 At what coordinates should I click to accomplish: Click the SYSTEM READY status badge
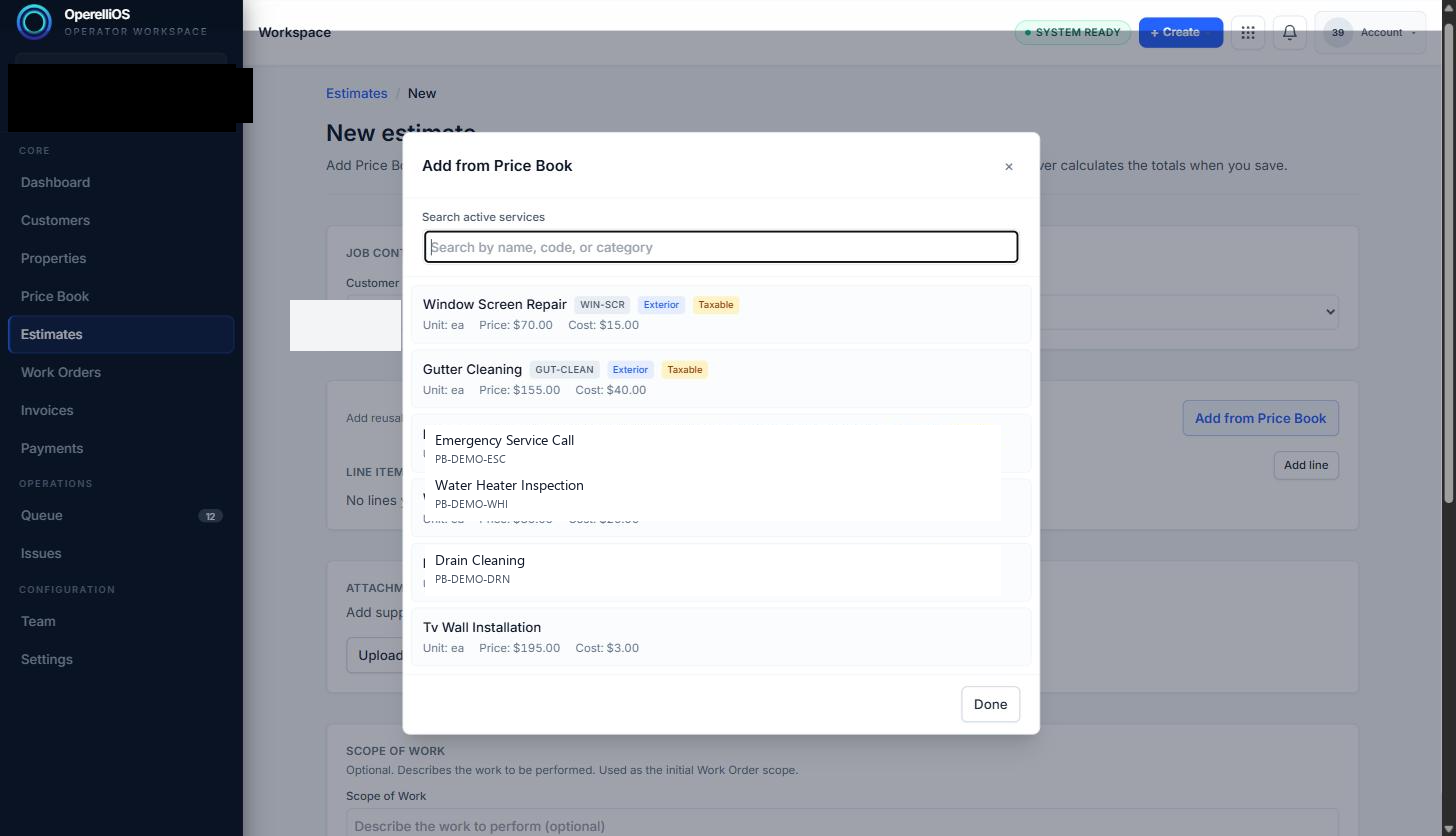point(1073,32)
